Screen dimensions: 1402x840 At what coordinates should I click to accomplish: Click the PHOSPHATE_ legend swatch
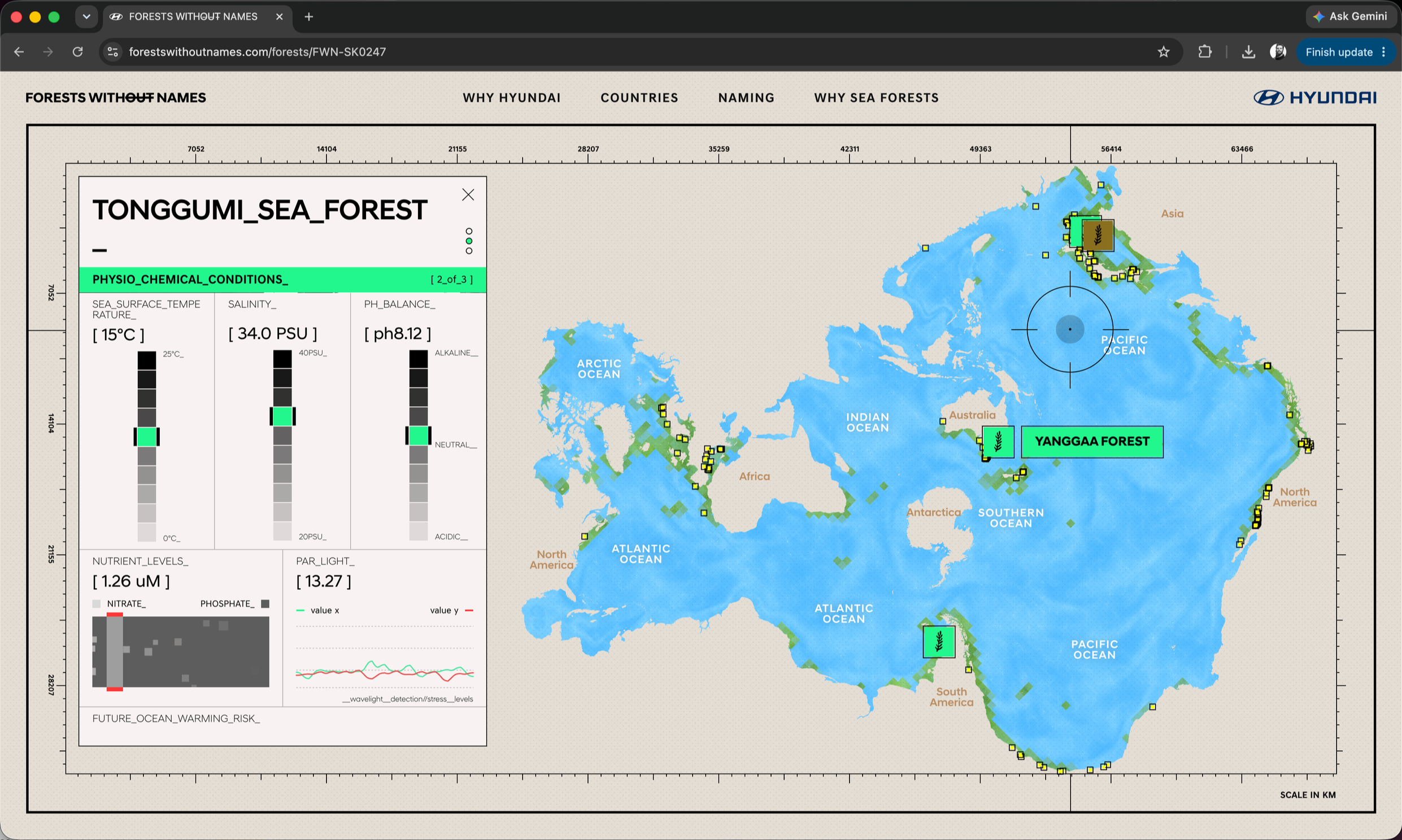coord(265,604)
